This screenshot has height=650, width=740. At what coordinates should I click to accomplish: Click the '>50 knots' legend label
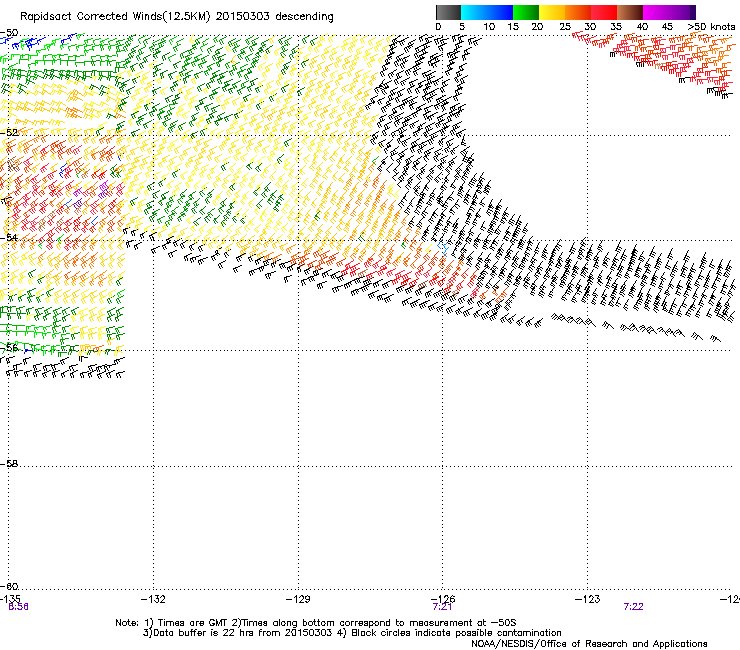(x=711, y=27)
